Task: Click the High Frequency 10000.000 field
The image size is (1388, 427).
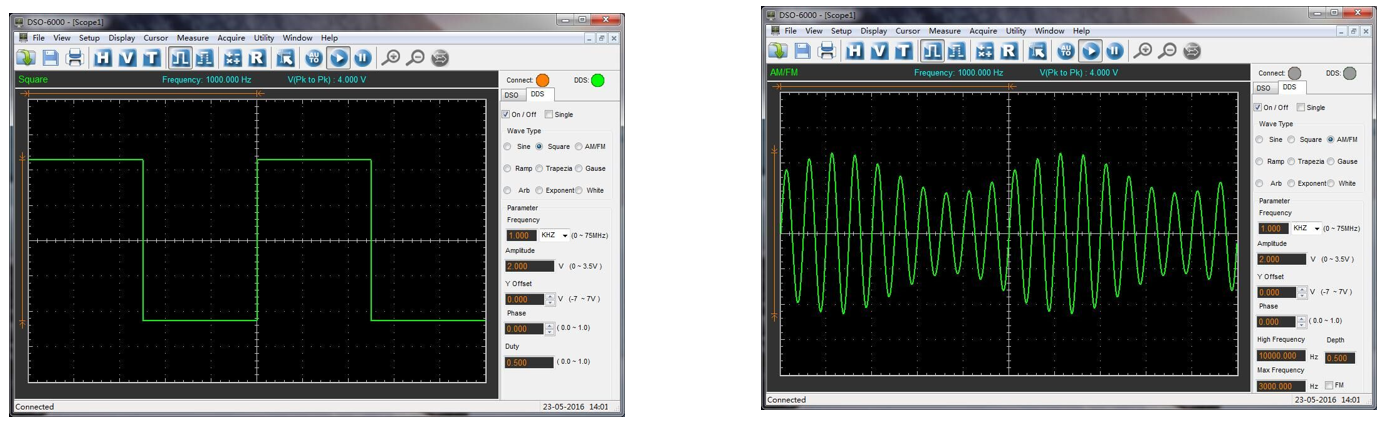Action: pos(1282,355)
